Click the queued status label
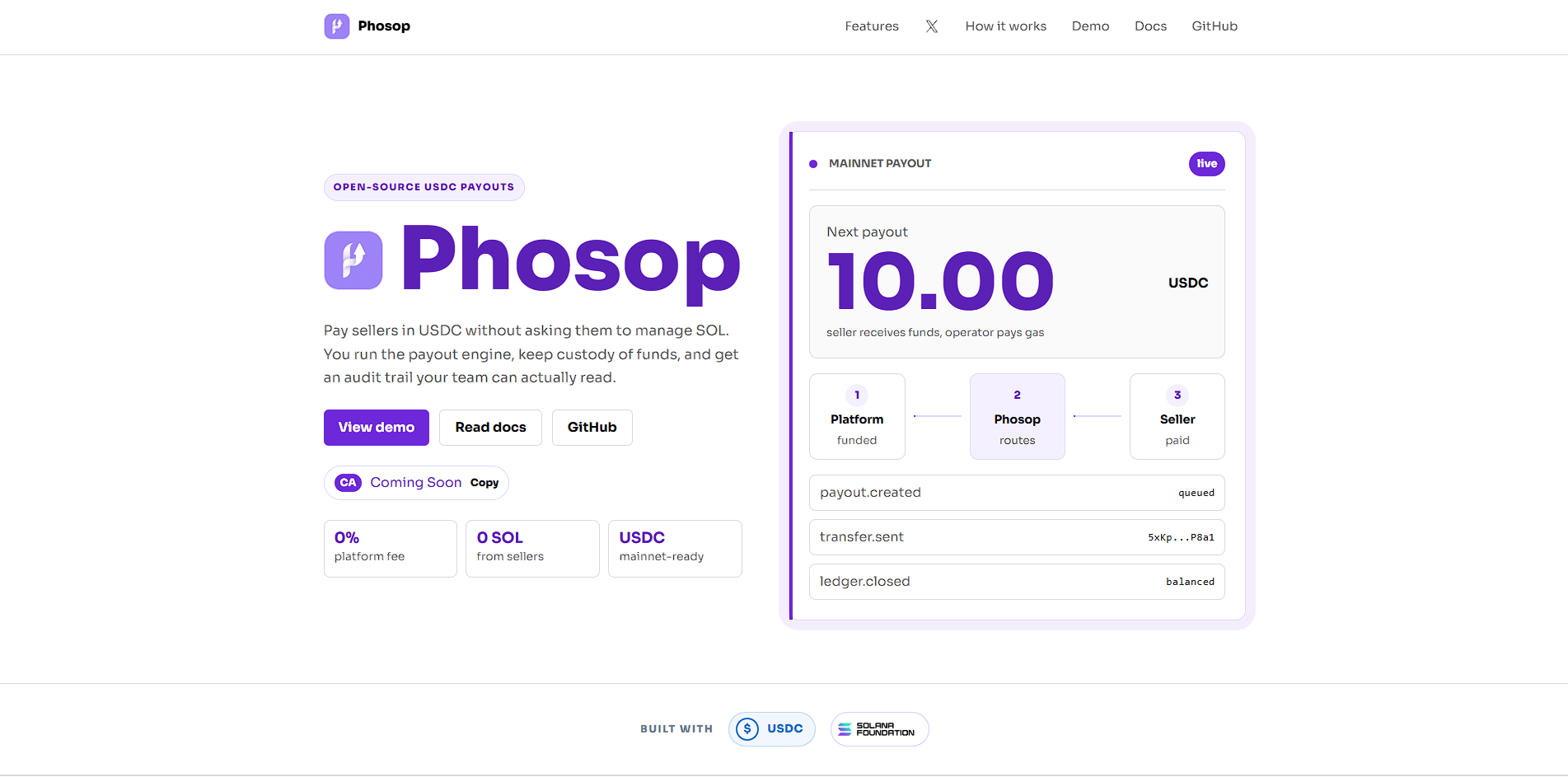 [x=1196, y=493]
